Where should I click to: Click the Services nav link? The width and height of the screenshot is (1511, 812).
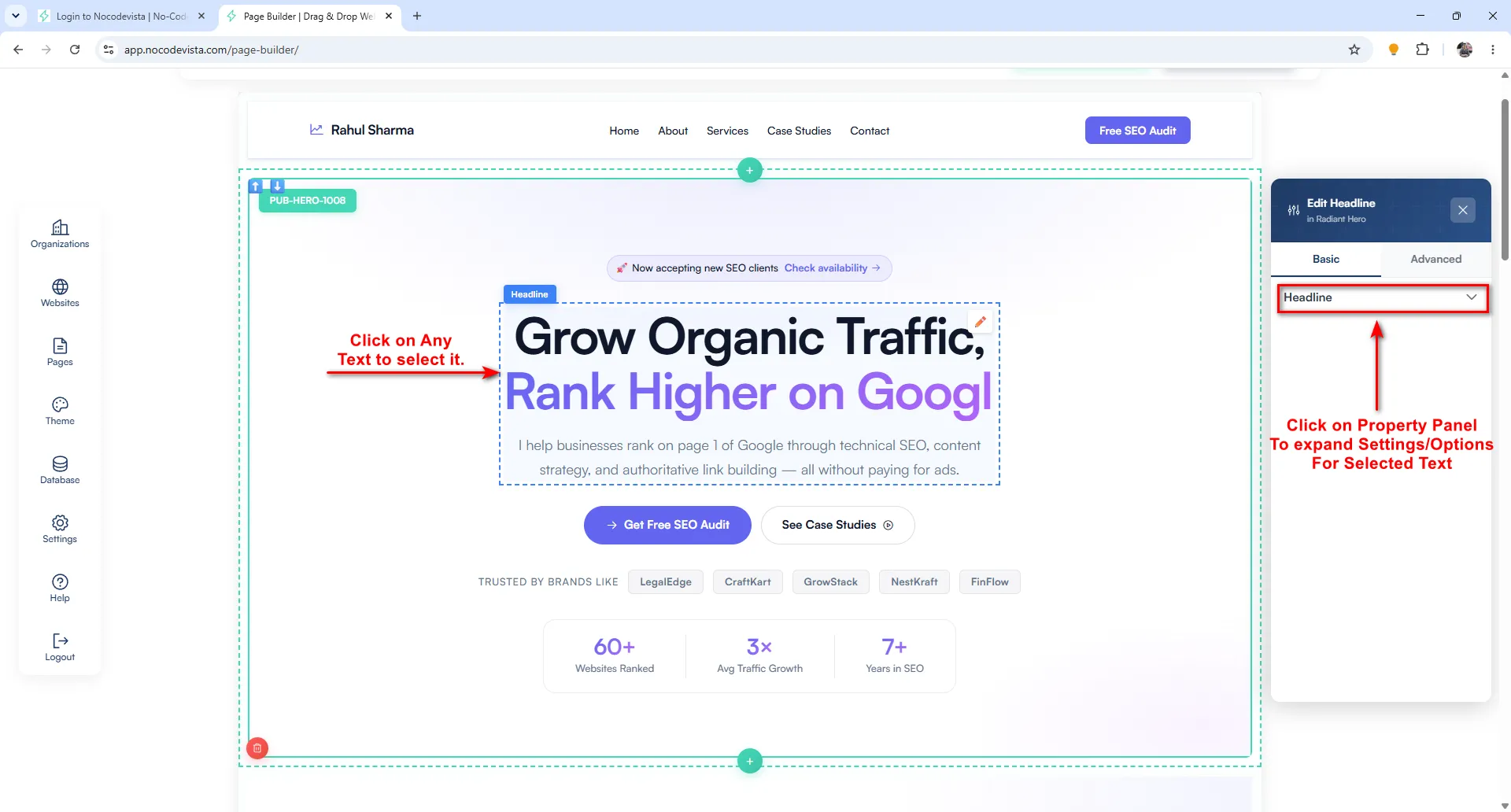click(x=727, y=131)
